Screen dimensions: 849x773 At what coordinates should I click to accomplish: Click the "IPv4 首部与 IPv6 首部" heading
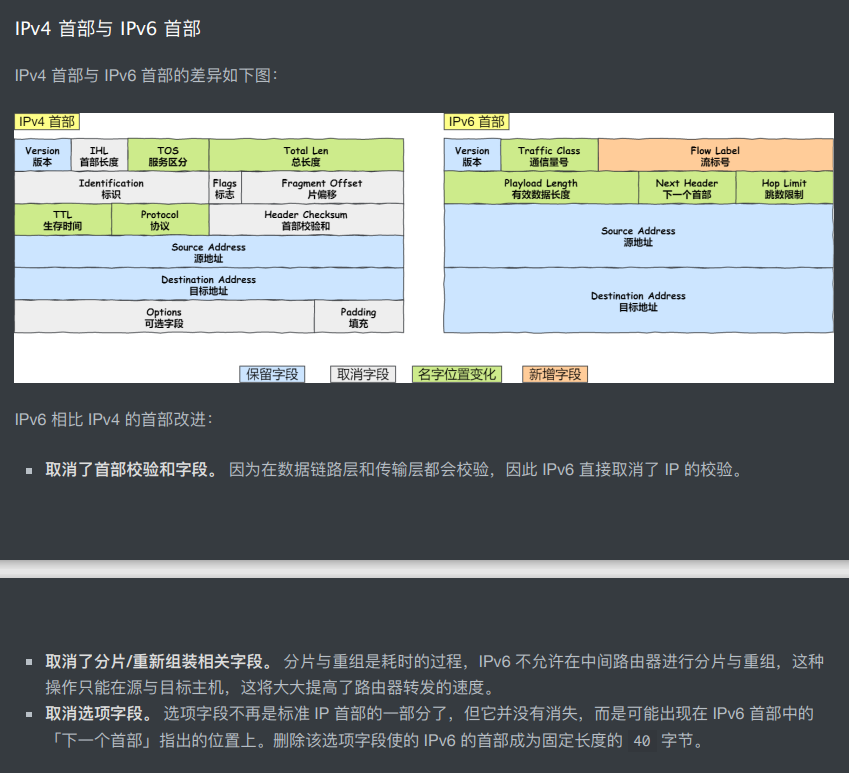coord(108,29)
